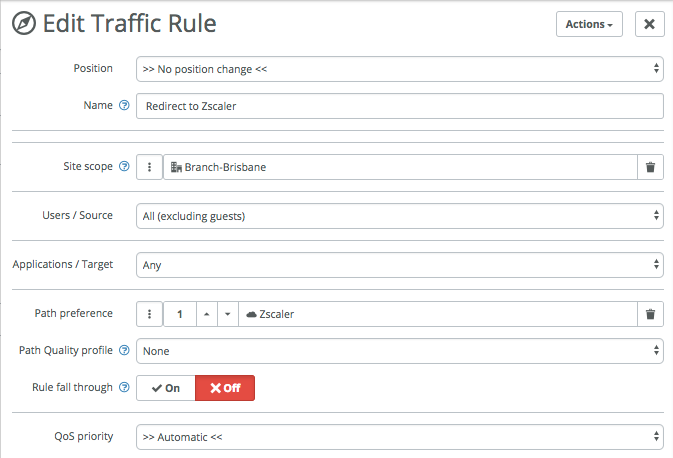The width and height of the screenshot is (673, 458).
Task: Click the Name text field
Action: coord(400,106)
